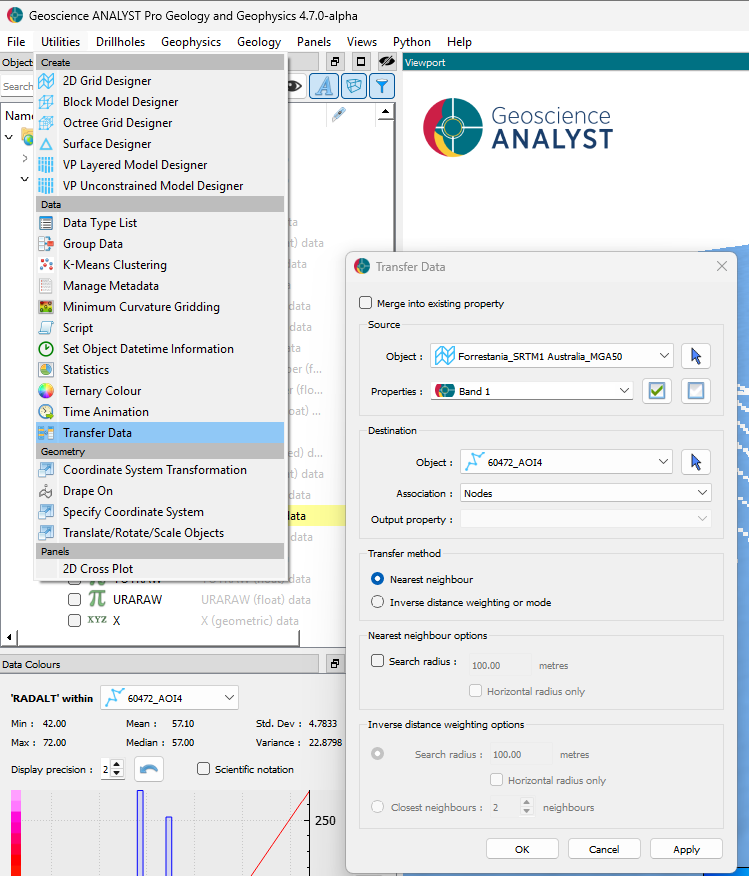Click the Apply button
The image size is (749, 876).
click(x=686, y=849)
